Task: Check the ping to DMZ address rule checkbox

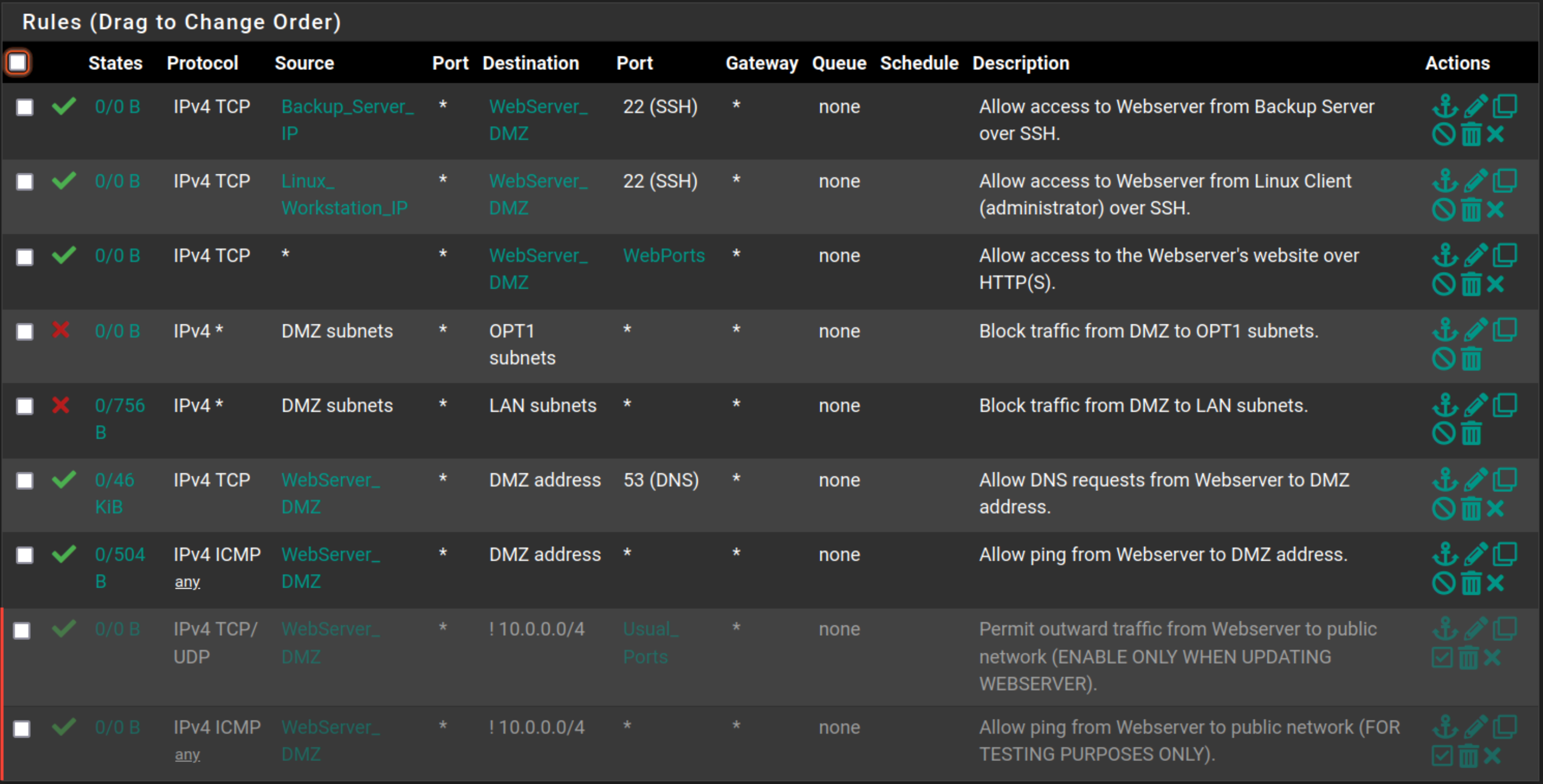Action: [x=24, y=556]
